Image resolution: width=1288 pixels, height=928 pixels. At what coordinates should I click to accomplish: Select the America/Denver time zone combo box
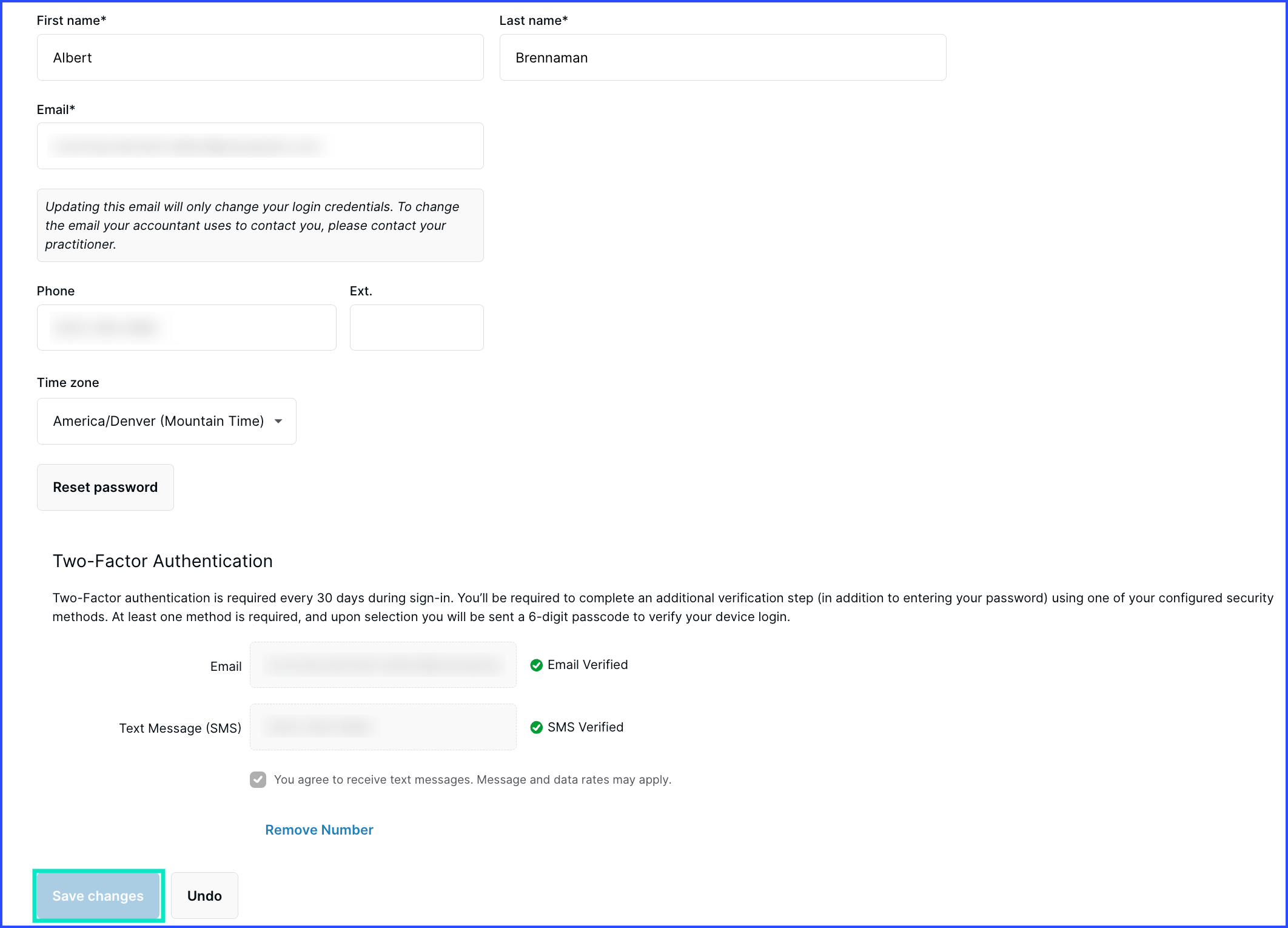tap(159, 421)
